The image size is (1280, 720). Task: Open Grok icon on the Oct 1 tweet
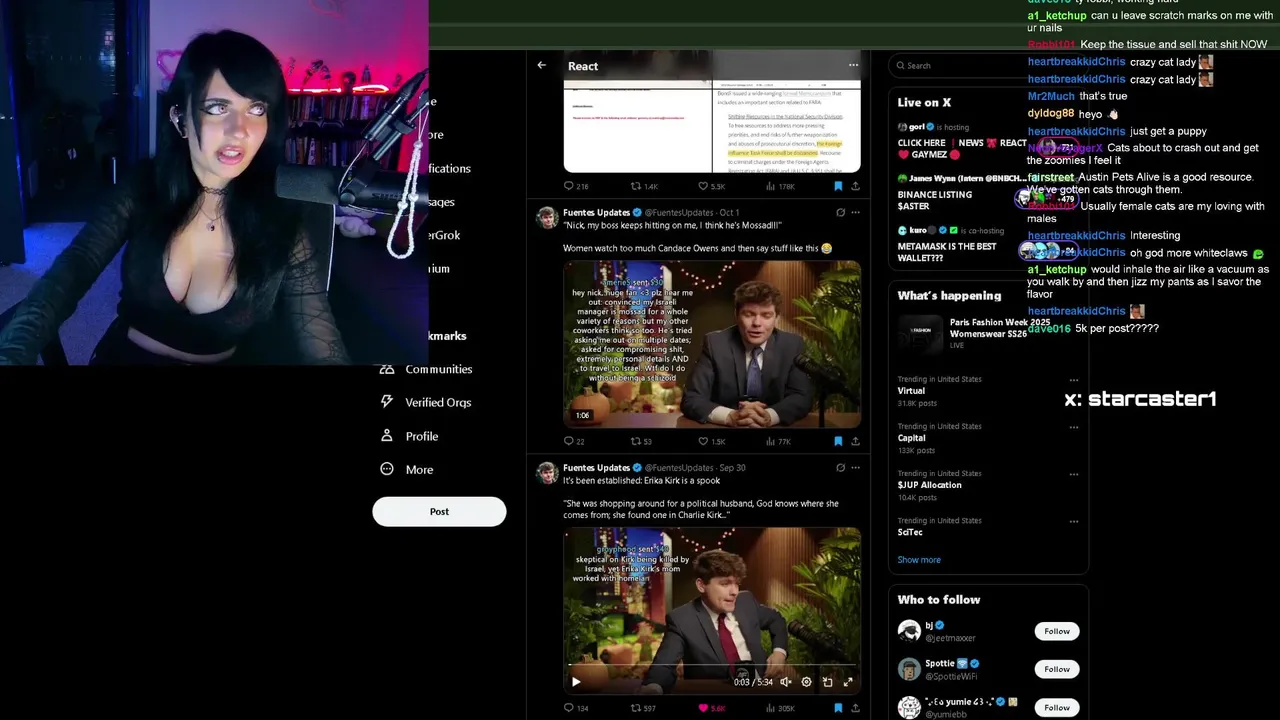(840, 212)
